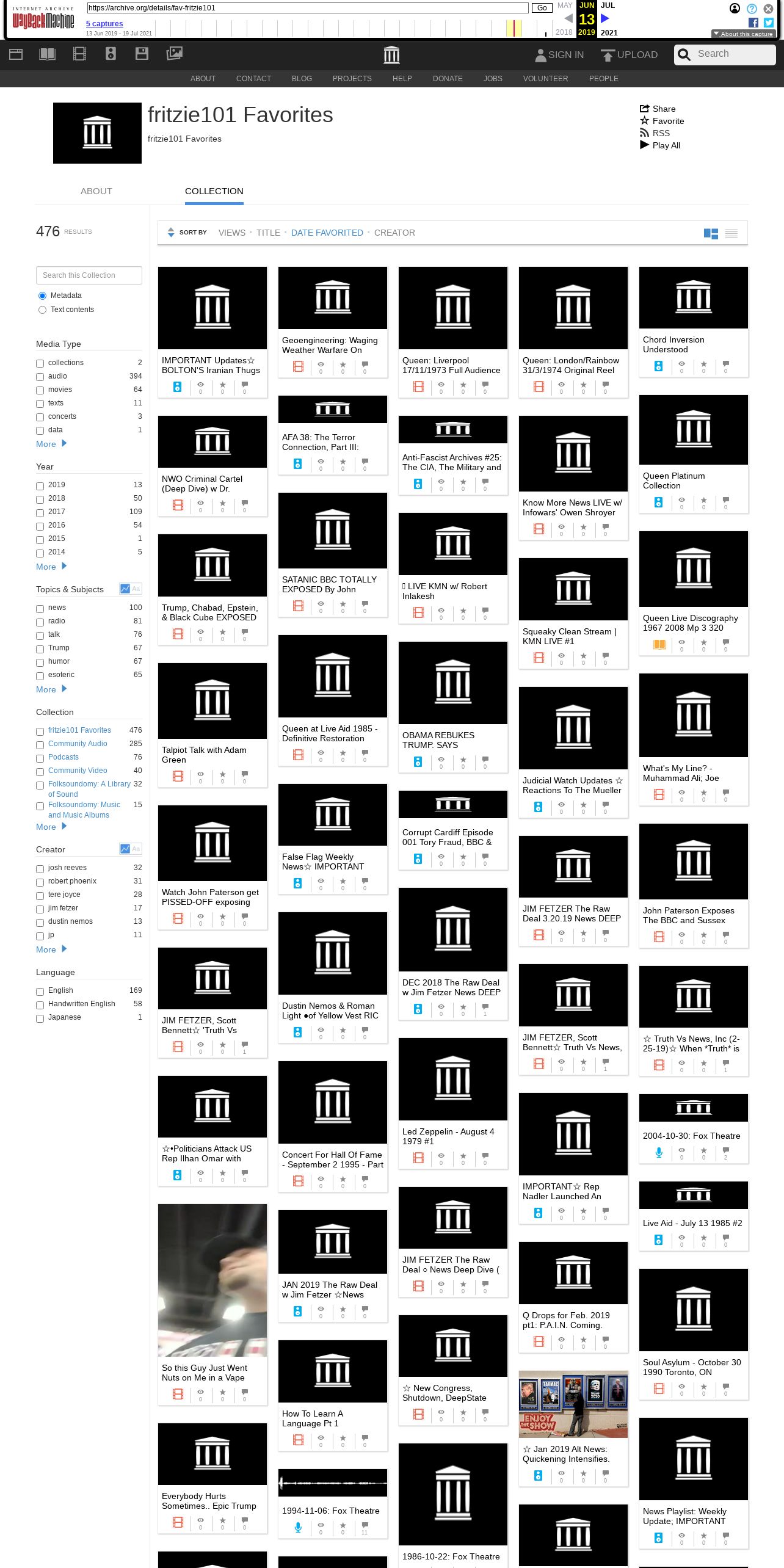Check the Podcasts collection checkbox

[x=40, y=758]
